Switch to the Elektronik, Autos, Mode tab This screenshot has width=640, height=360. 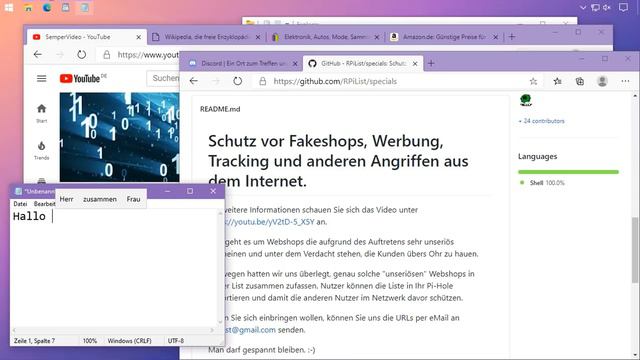click(x=325, y=37)
